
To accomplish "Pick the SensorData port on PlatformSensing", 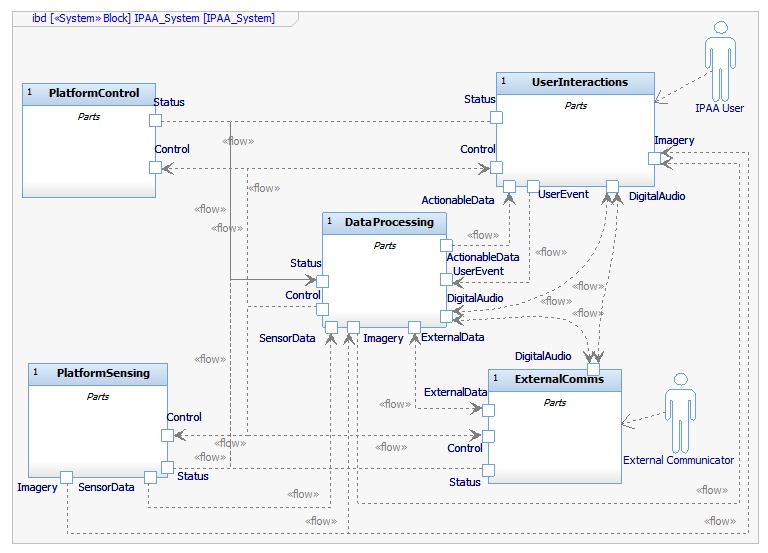I will click(150, 476).
